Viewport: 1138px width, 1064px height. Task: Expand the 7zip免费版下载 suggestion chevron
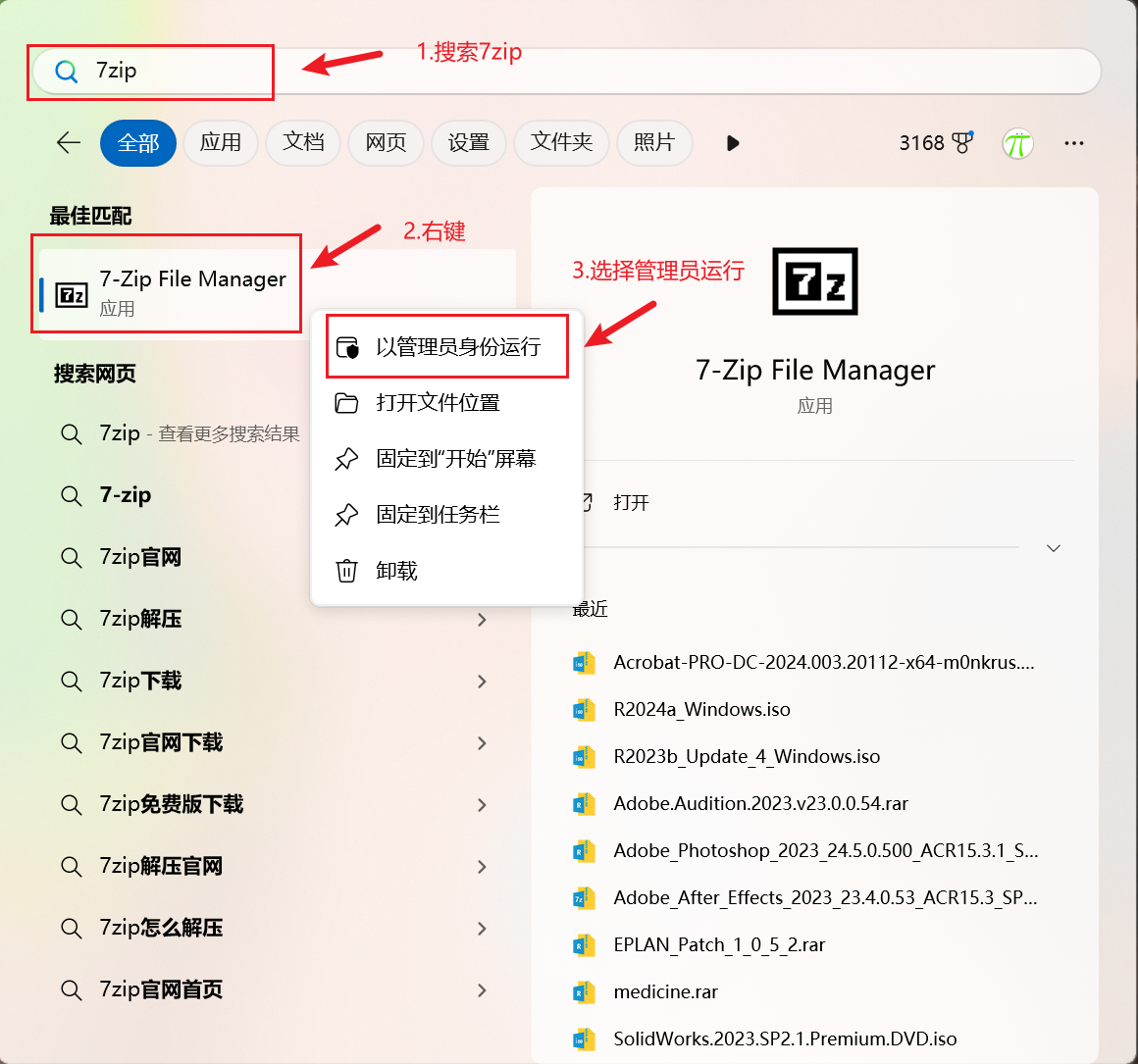click(482, 804)
